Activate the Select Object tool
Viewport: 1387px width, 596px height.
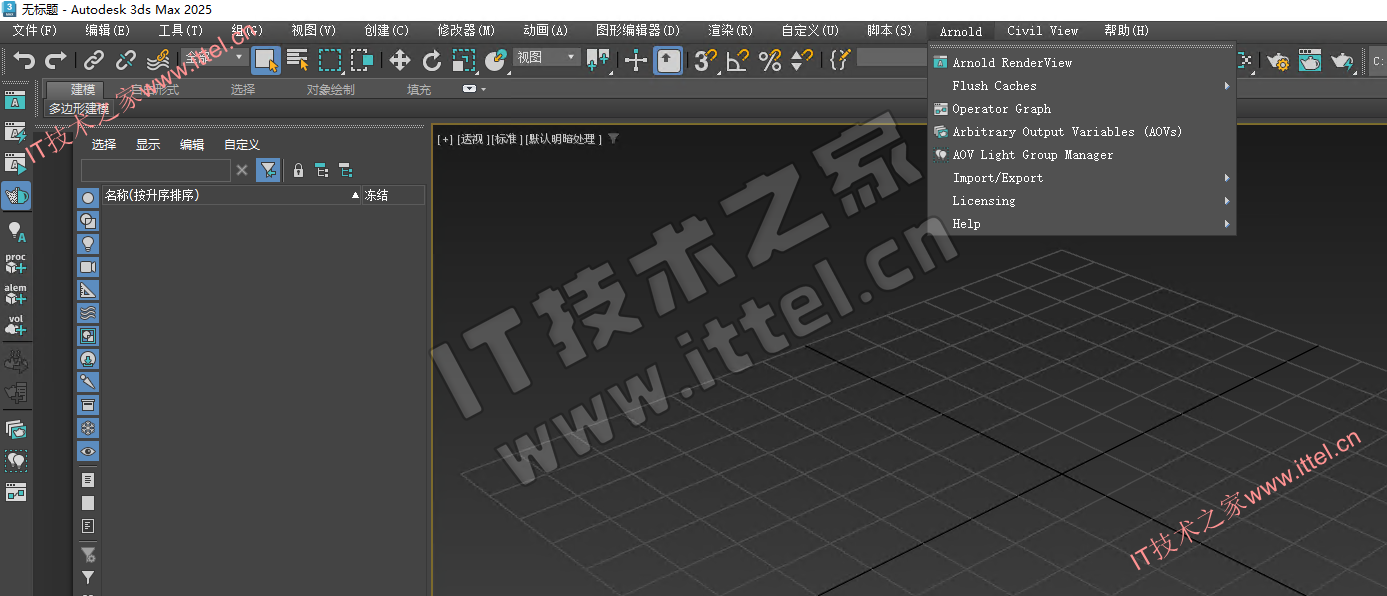(266, 61)
